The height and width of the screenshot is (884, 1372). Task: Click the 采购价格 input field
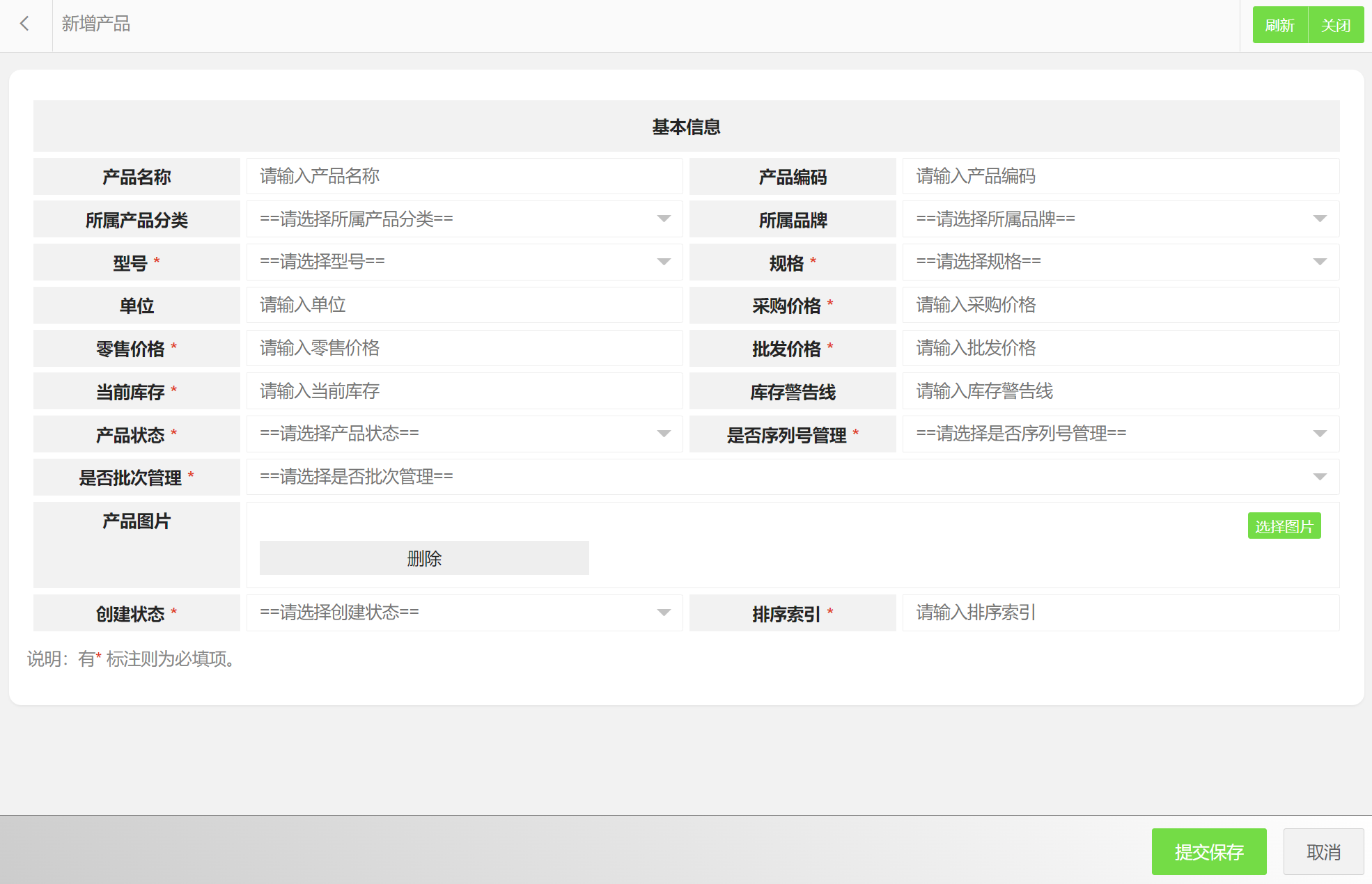(1120, 306)
